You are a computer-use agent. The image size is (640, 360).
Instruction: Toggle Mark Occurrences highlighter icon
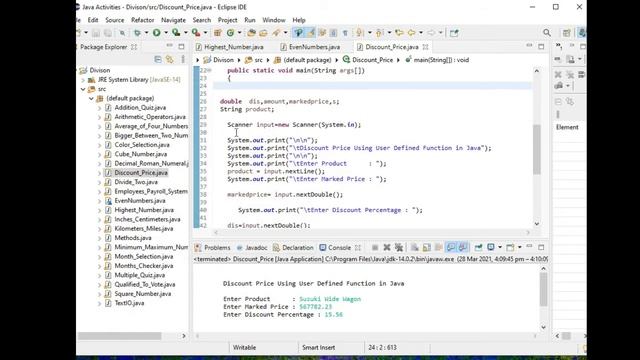[x=311, y=33]
